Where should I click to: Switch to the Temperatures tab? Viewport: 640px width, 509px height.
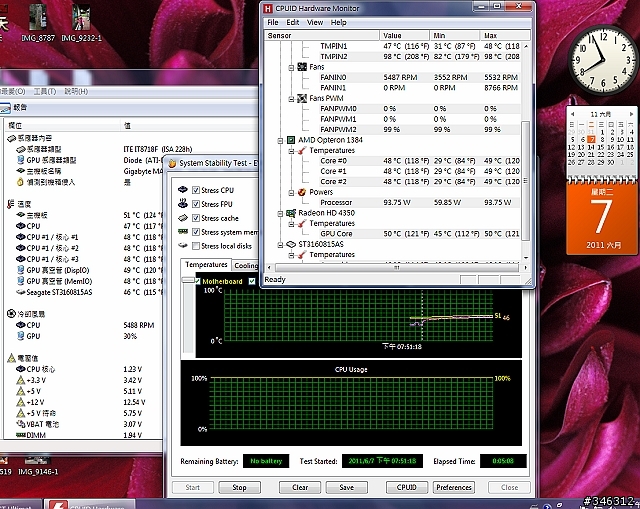pos(206,265)
